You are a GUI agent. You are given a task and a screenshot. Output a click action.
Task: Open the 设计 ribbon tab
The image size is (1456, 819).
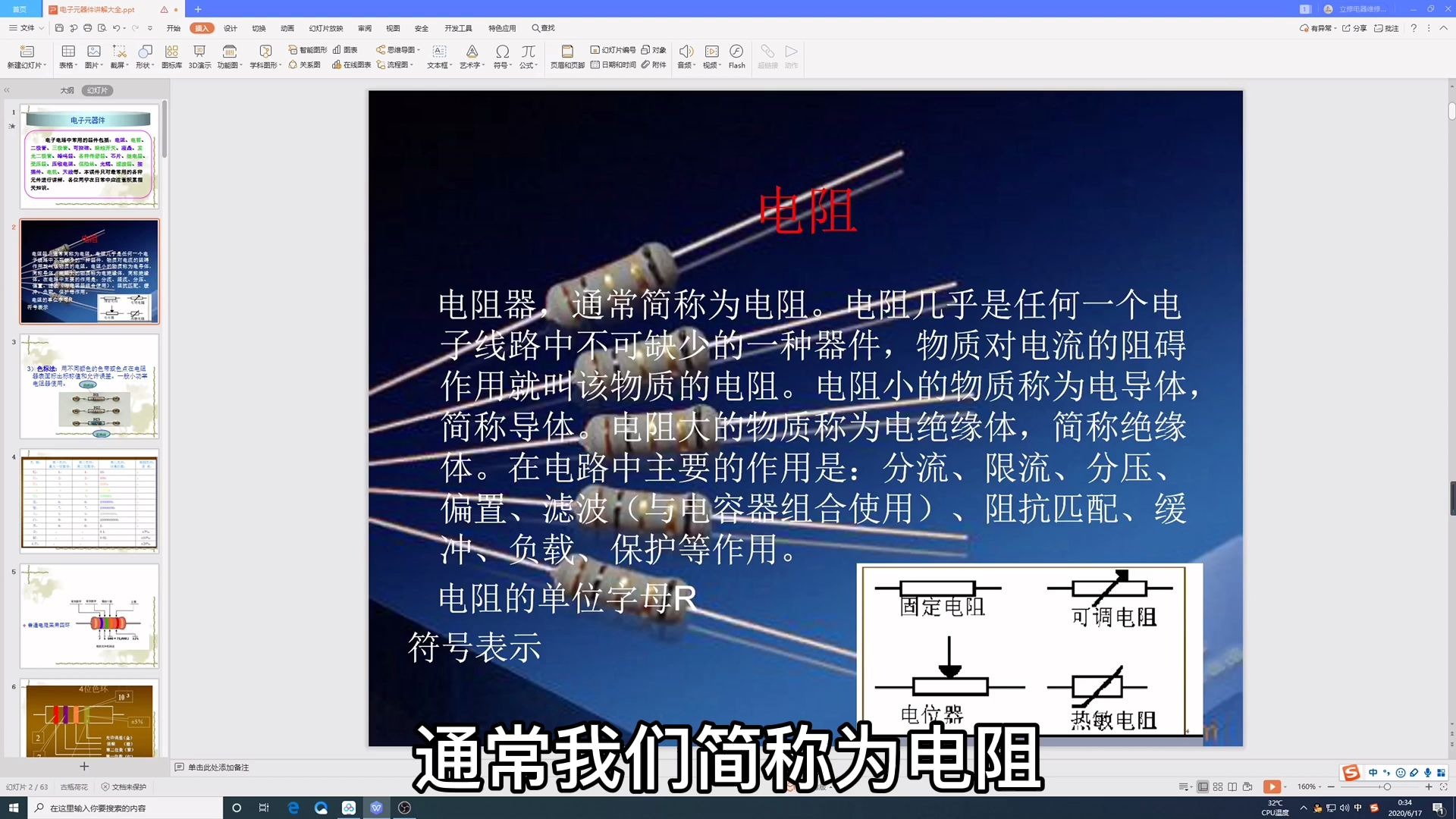click(230, 28)
